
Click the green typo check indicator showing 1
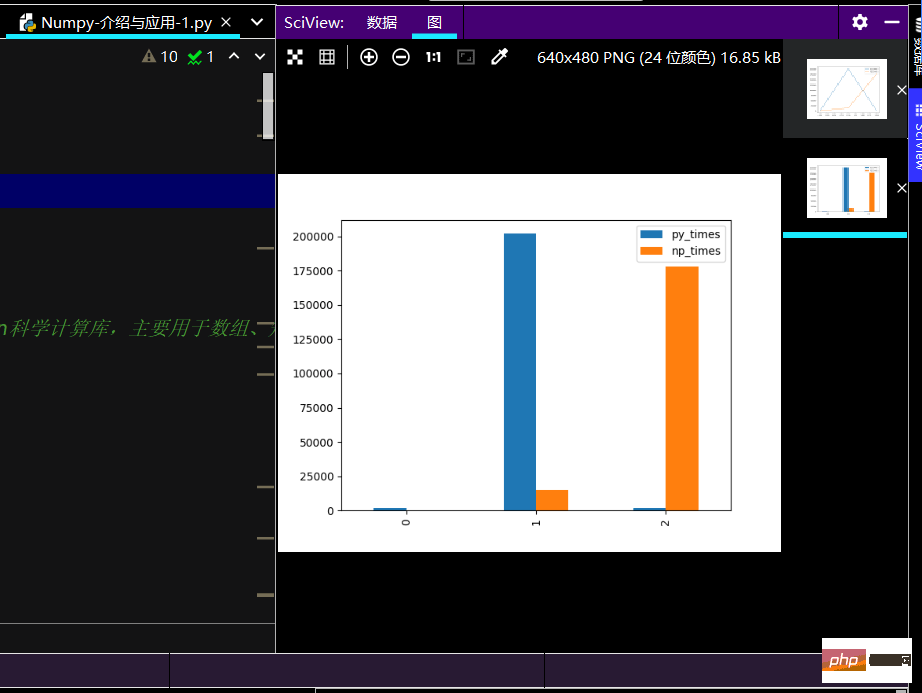[201, 56]
